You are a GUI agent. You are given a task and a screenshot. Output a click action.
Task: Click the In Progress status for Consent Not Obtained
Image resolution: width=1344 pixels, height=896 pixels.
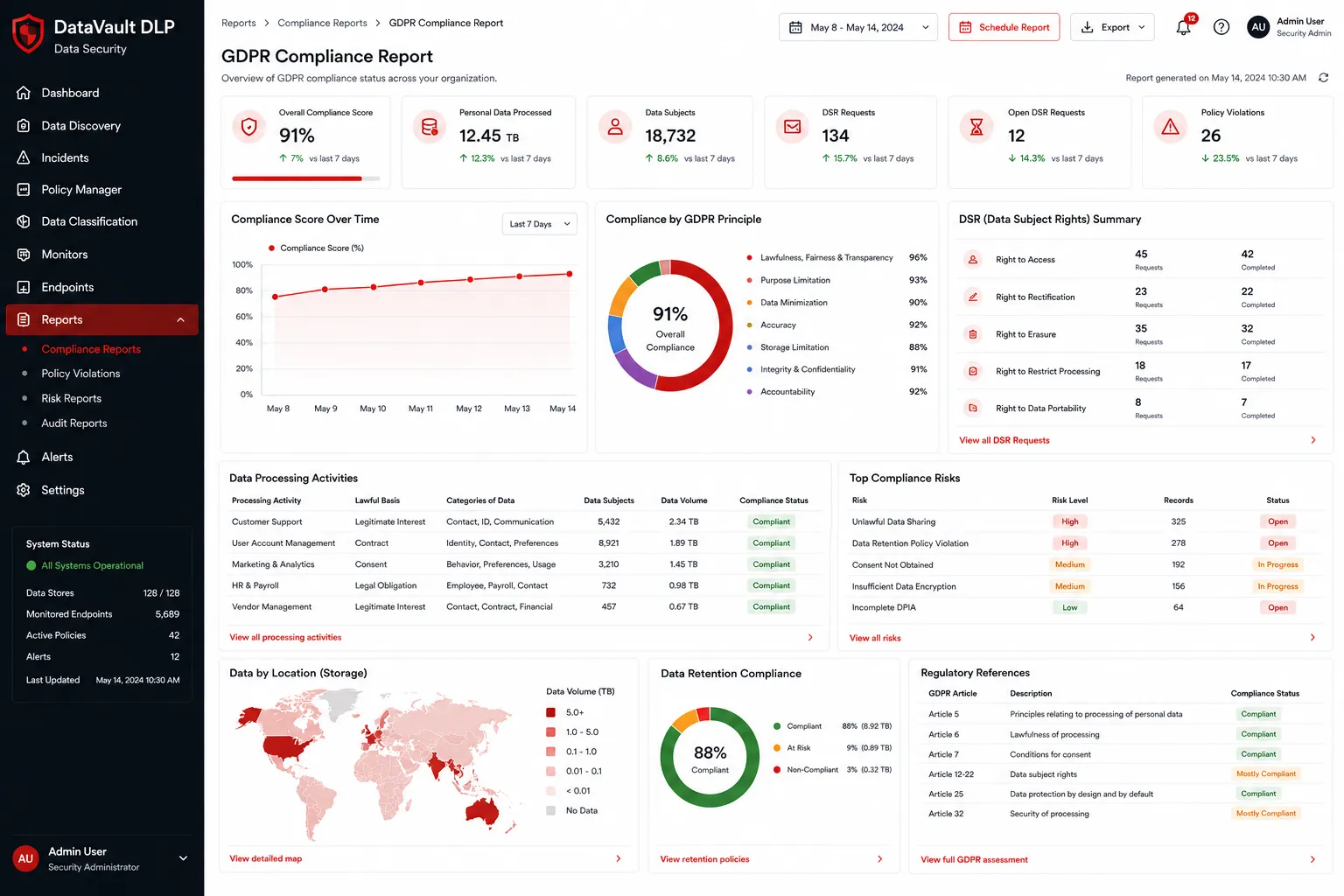[1277, 565]
